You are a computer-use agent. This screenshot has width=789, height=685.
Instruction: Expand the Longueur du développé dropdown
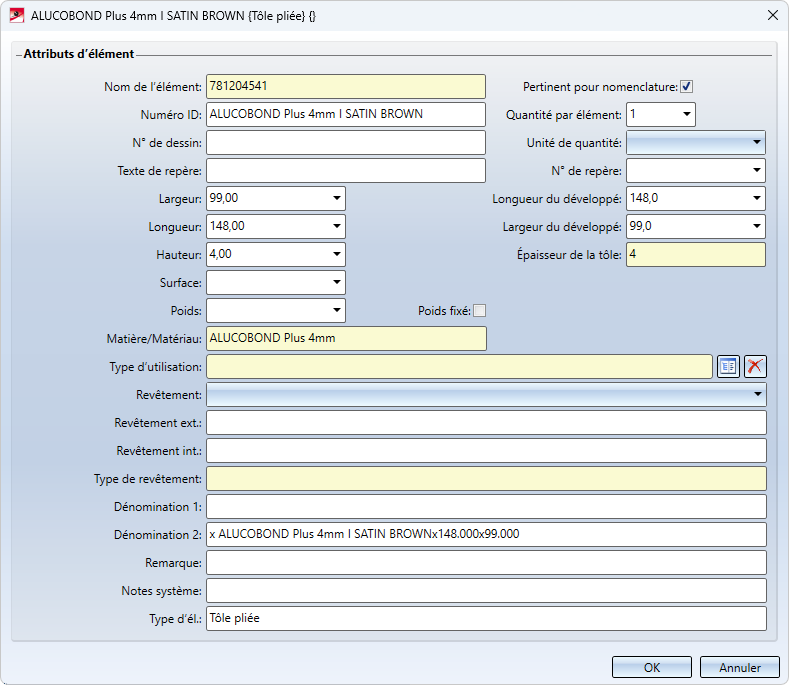click(x=755, y=199)
